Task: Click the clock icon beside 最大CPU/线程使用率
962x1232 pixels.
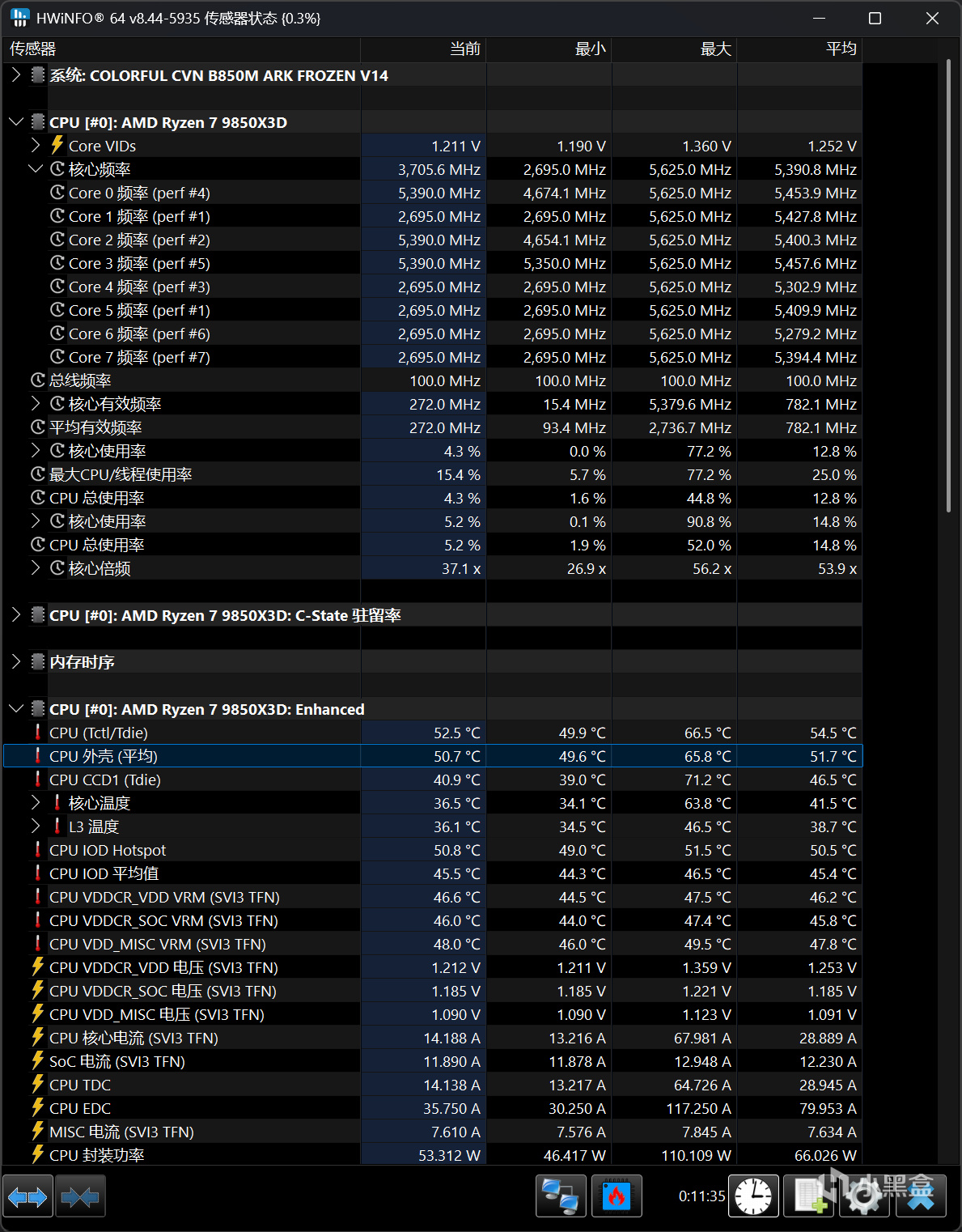Action: coord(38,474)
